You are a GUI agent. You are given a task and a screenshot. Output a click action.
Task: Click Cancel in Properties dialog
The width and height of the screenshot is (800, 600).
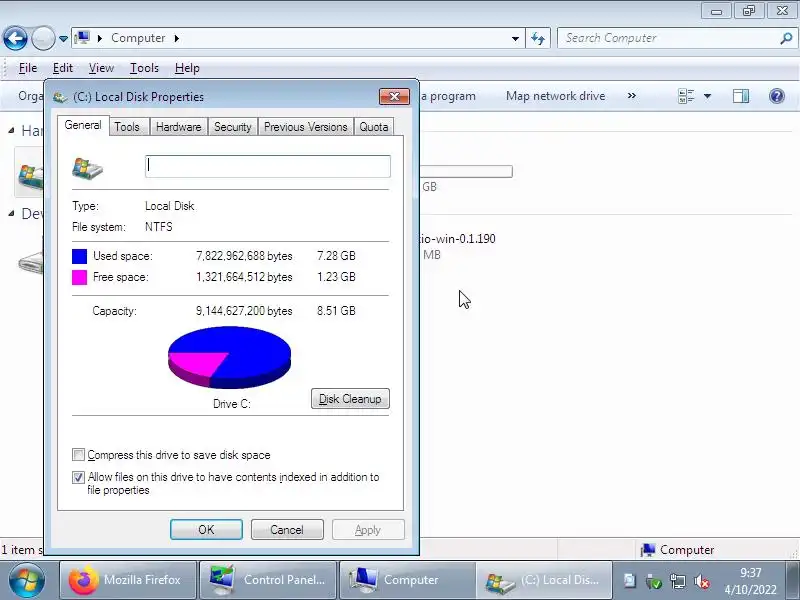click(x=287, y=530)
